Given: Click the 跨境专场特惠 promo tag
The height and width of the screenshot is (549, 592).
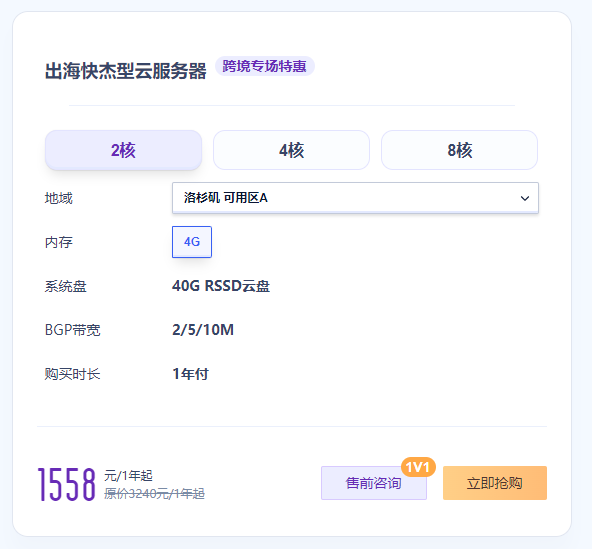Looking at the screenshot, I should 265,66.
